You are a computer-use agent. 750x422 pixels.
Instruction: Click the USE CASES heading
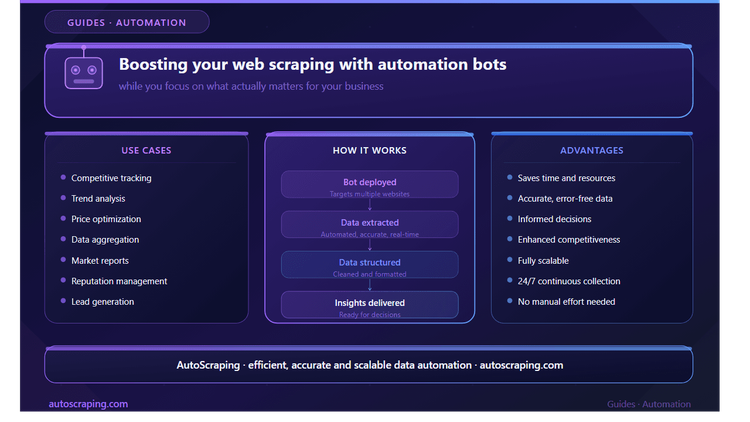pos(146,150)
